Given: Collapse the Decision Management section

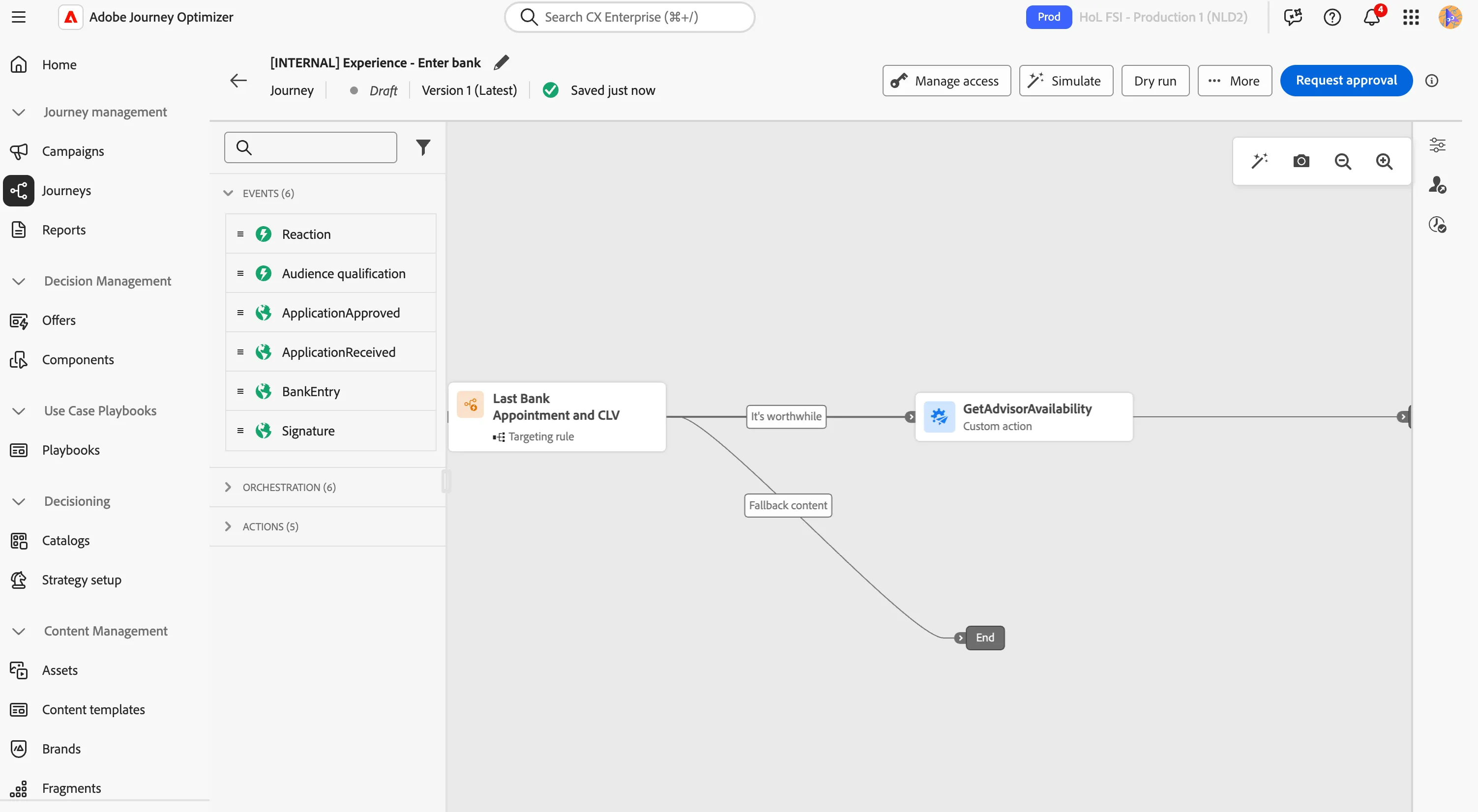Looking at the screenshot, I should point(18,282).
